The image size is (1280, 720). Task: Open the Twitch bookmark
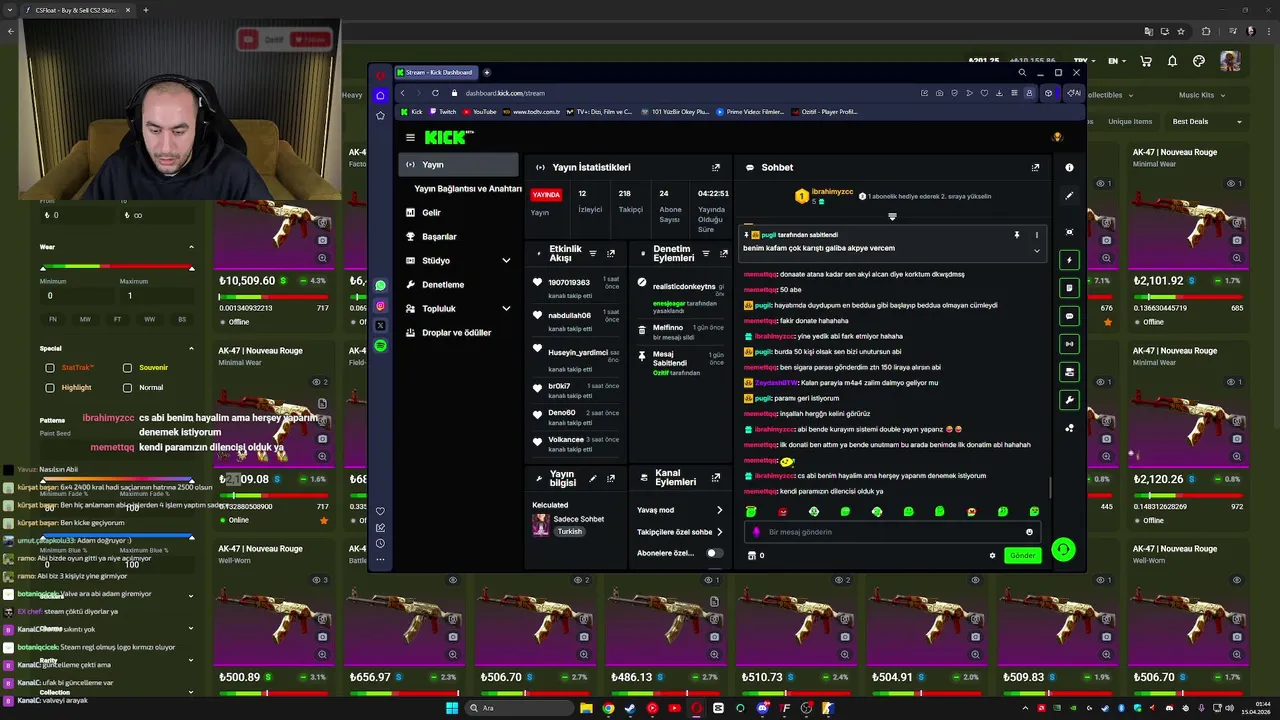442,112
